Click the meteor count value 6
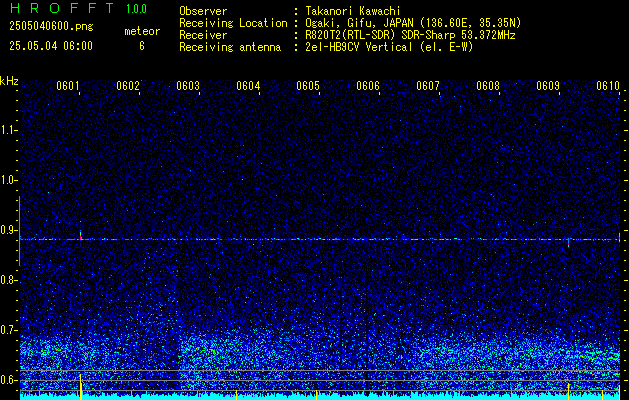Screen dimensions: 629x400 click(142, 46)
